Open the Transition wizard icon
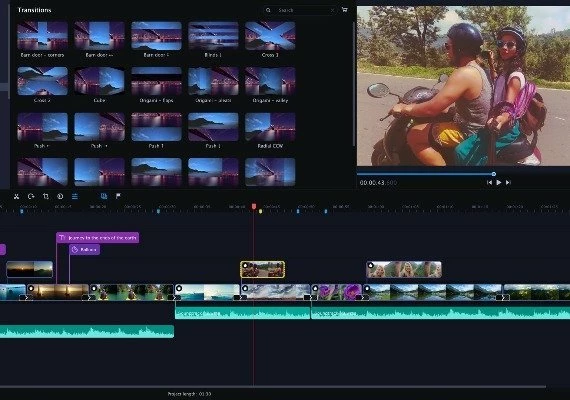The height and width of the screenshot is (400, 570). coord(104,196)
